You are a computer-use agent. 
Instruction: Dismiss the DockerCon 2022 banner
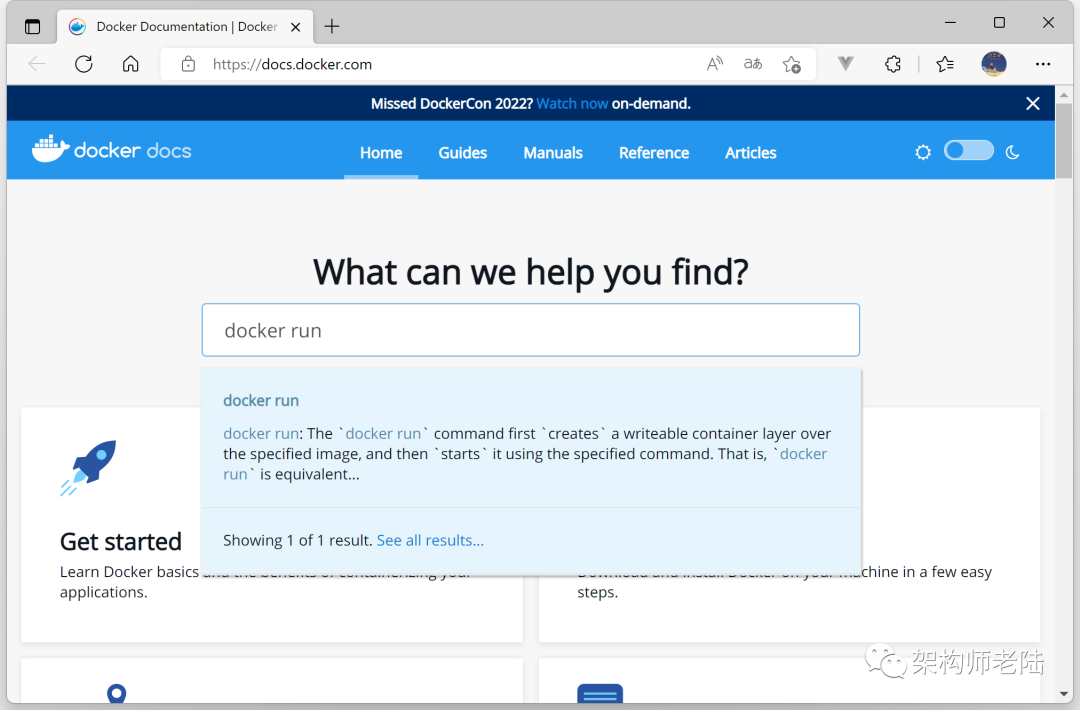pos(1032,103)
